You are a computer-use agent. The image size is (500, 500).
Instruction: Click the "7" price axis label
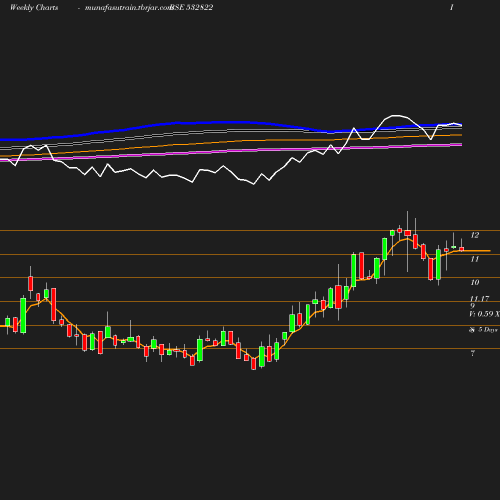point(473,353)
